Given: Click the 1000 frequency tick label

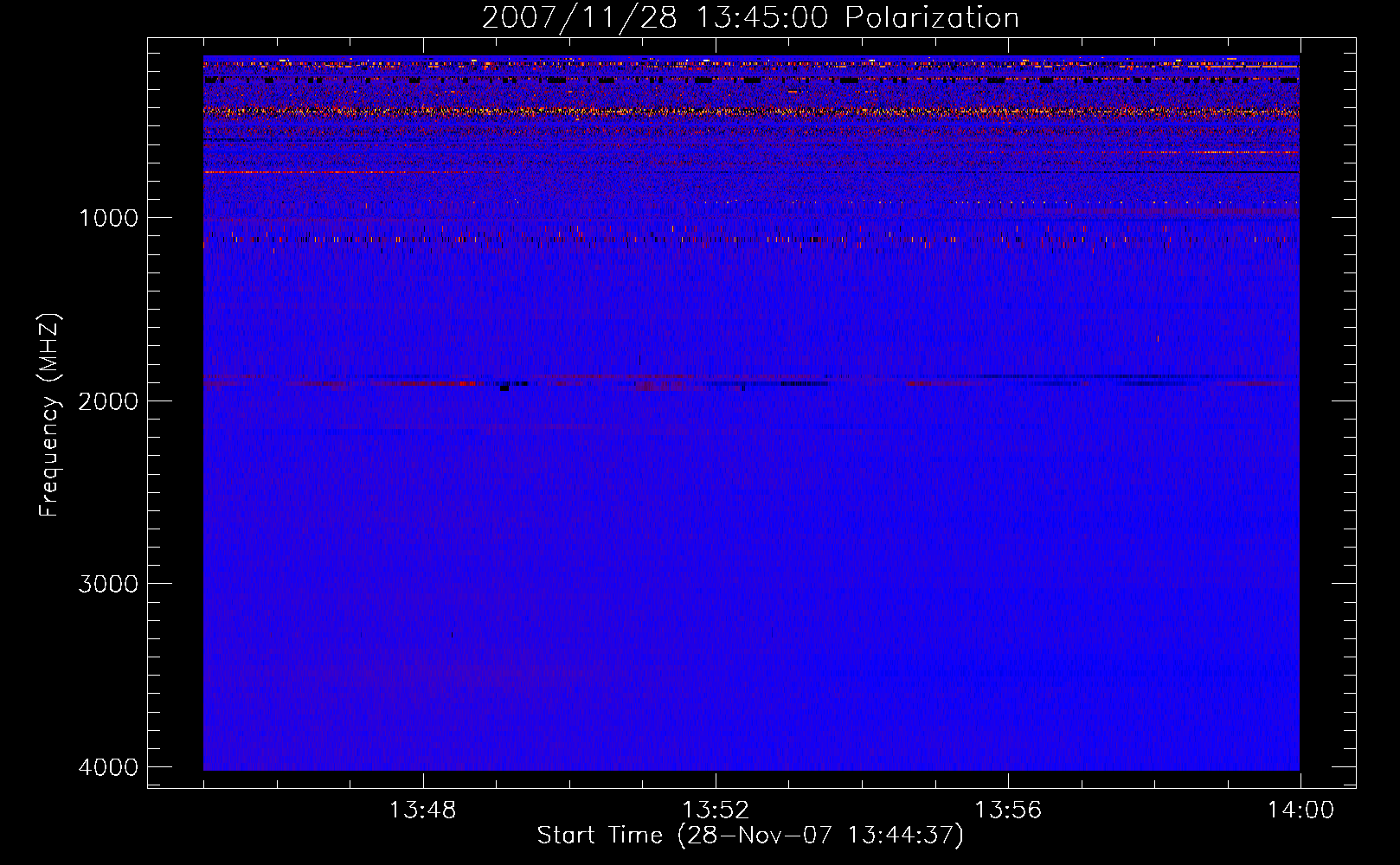Looking at the screenshot, I should tap(108, 218).
